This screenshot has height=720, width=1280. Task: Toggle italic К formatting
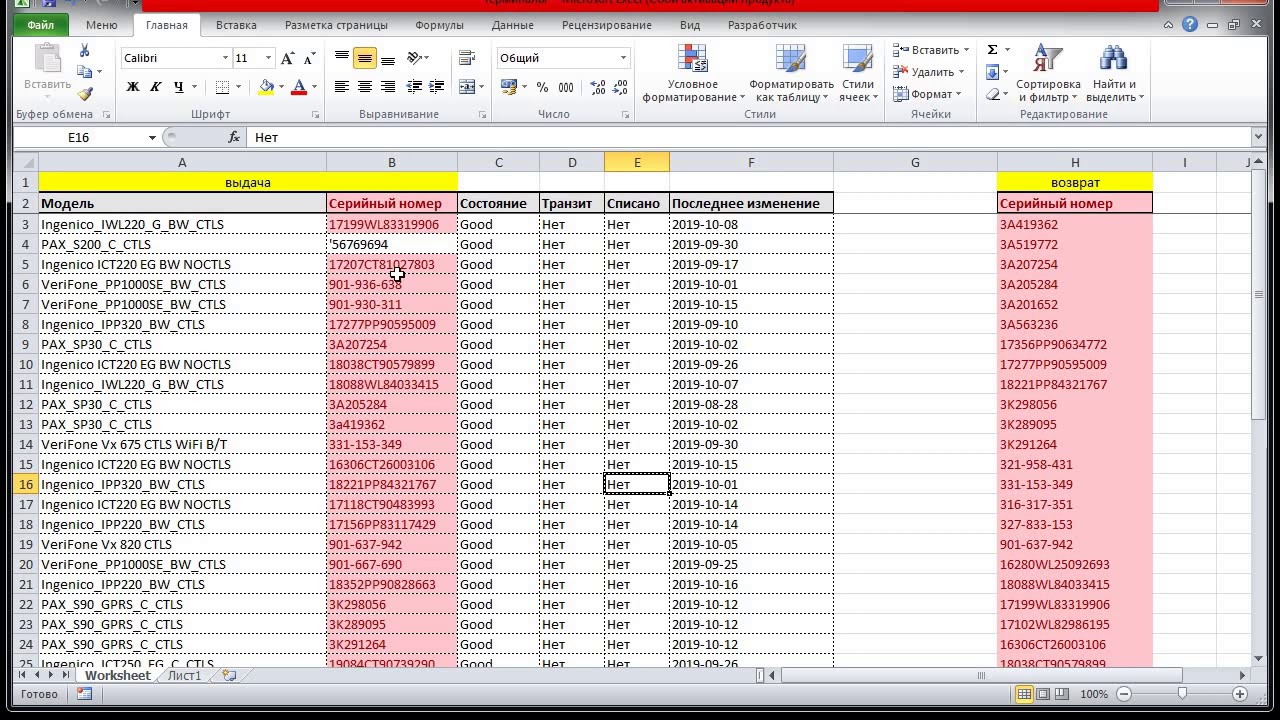[x=156, y=87]
